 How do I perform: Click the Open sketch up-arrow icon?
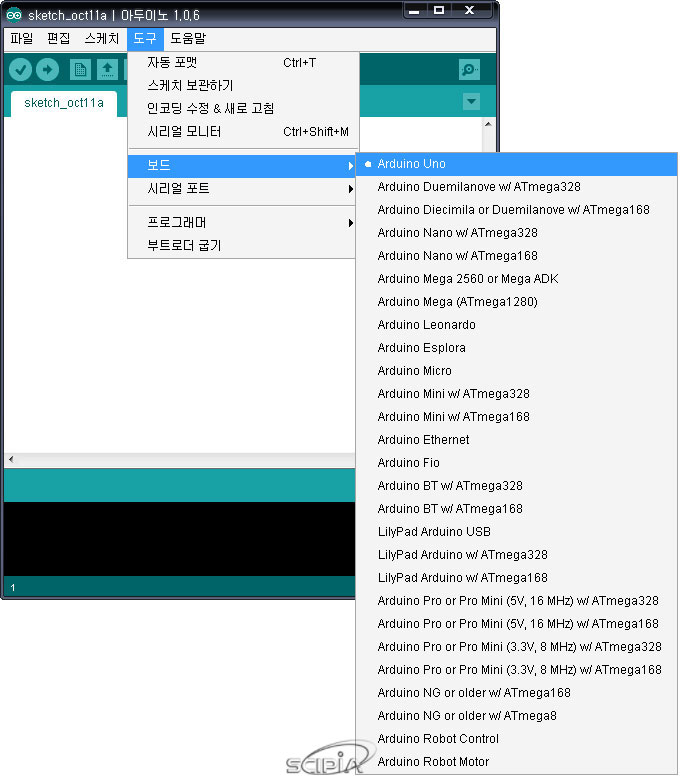click(x=107, y=70)
